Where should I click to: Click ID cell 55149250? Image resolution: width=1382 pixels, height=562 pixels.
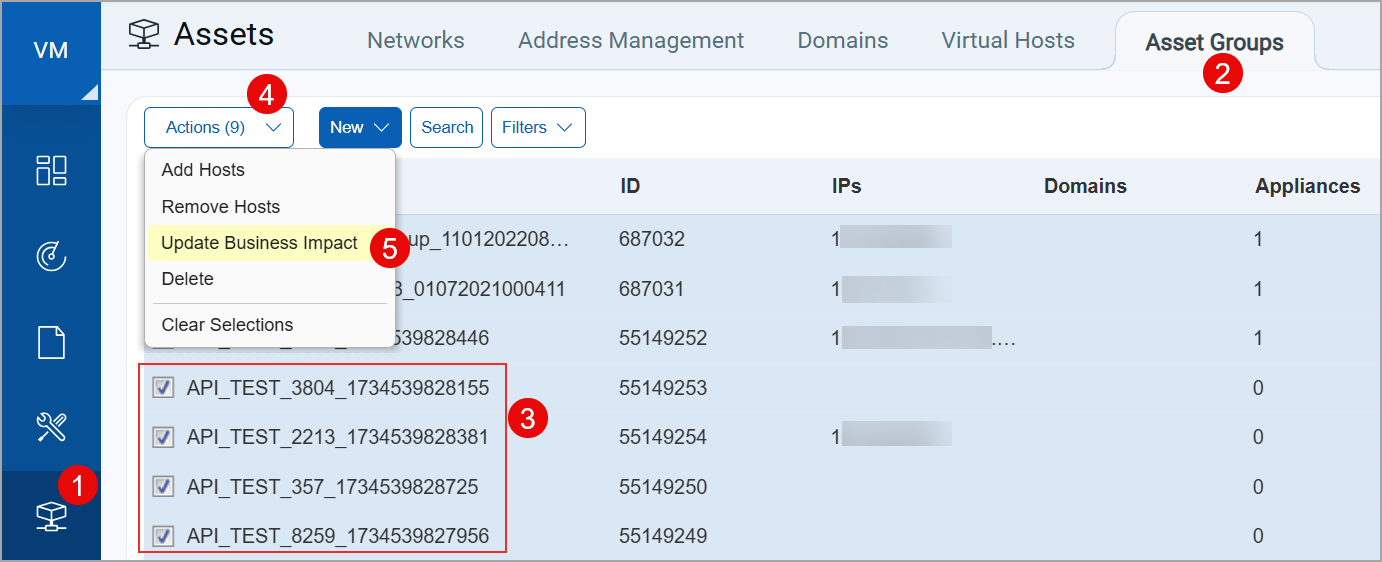663,487
